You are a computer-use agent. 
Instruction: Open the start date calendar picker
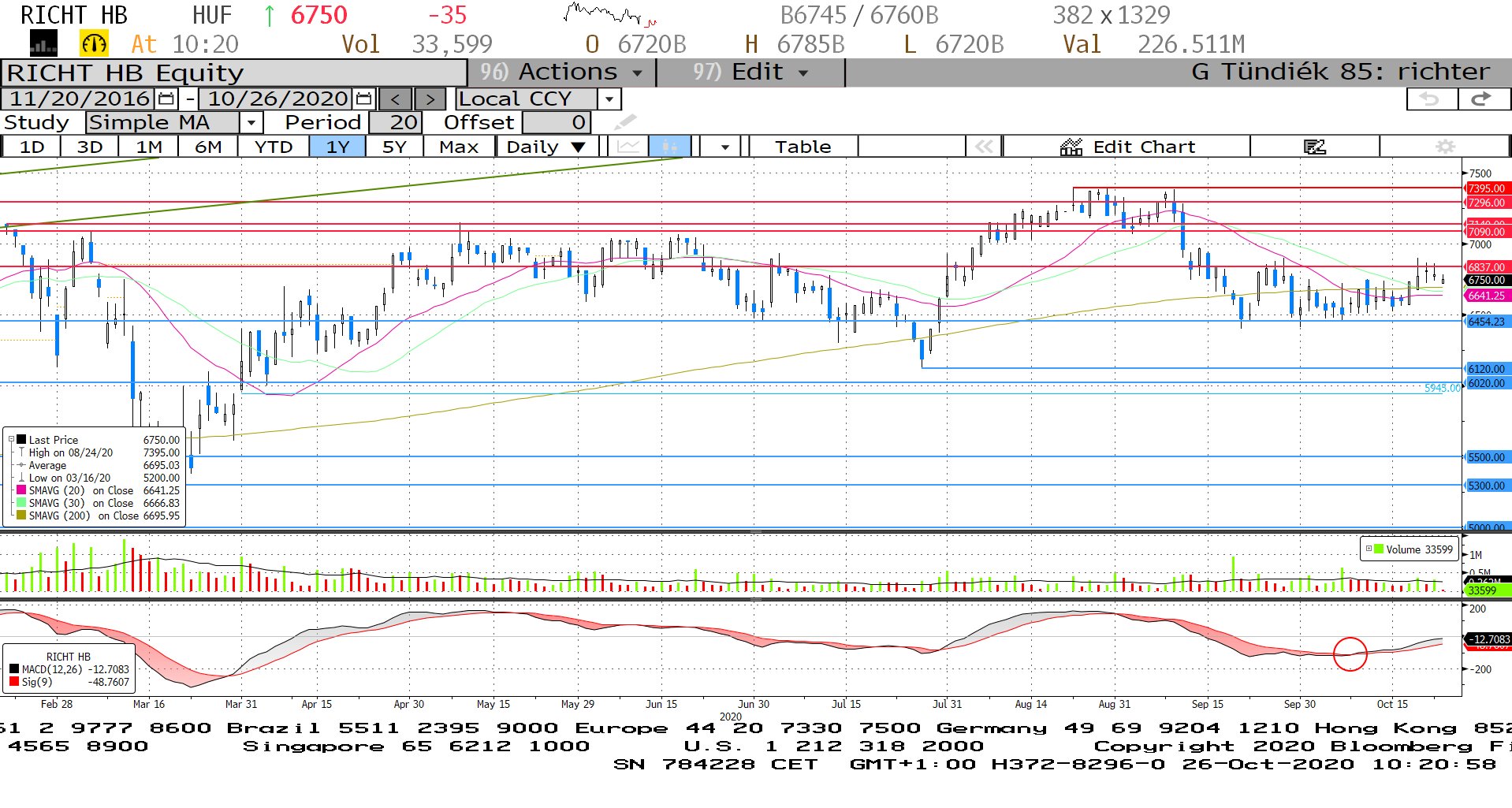pos(166,99)
